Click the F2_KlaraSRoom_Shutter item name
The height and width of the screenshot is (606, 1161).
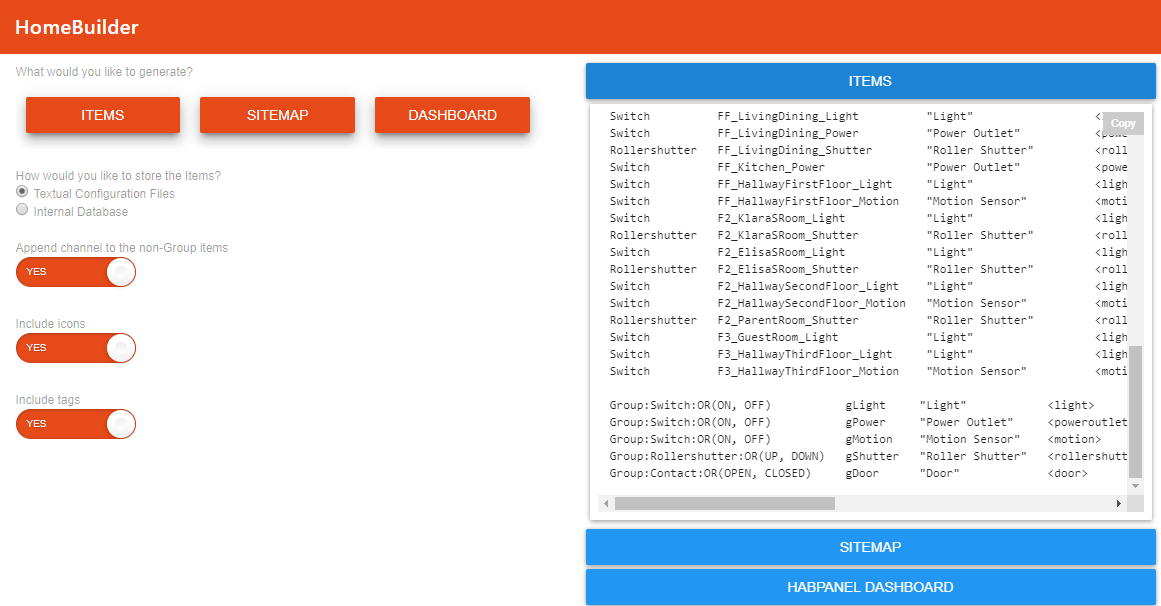pos(788,236)
